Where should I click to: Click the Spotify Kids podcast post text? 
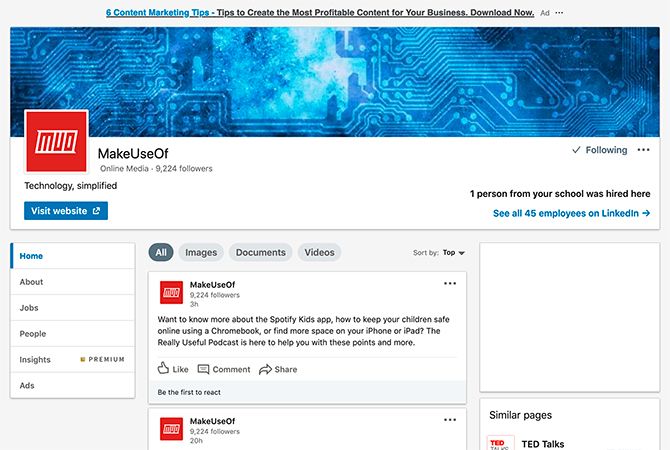tap(303, 331)
